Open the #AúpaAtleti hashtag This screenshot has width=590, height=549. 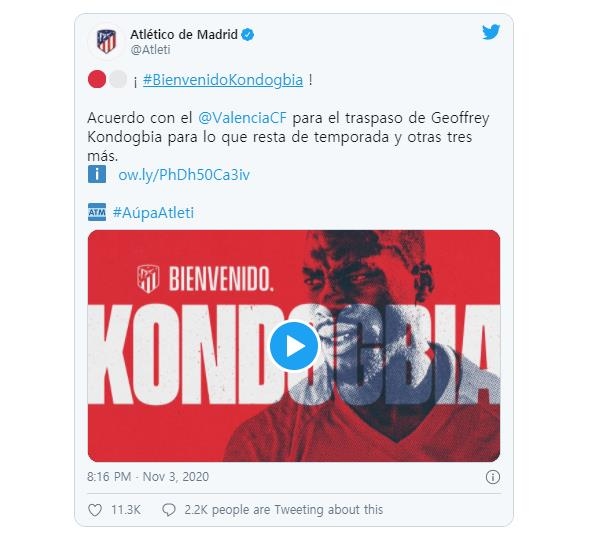pos(154,213)
